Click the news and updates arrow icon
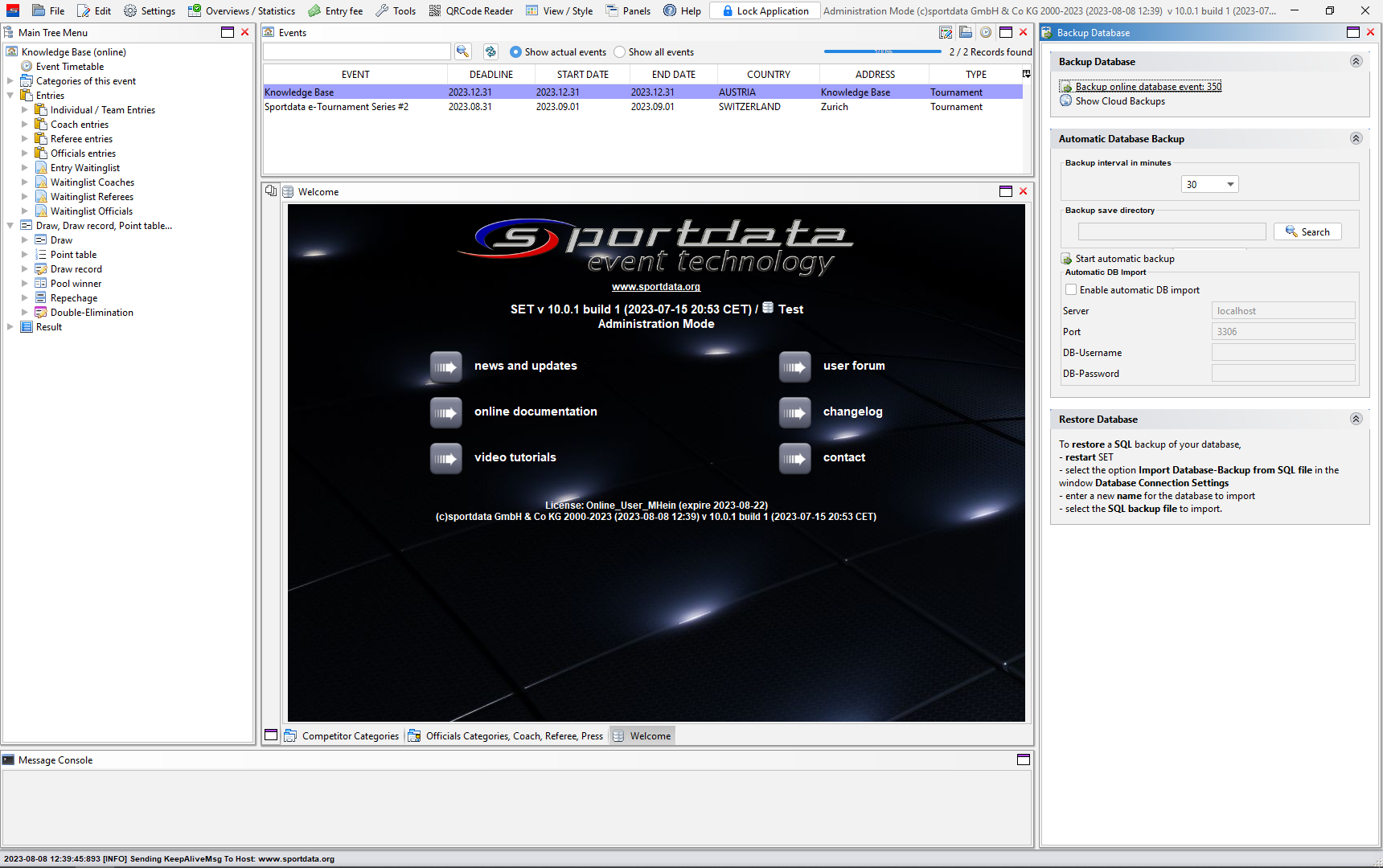 tap(445, 367)
